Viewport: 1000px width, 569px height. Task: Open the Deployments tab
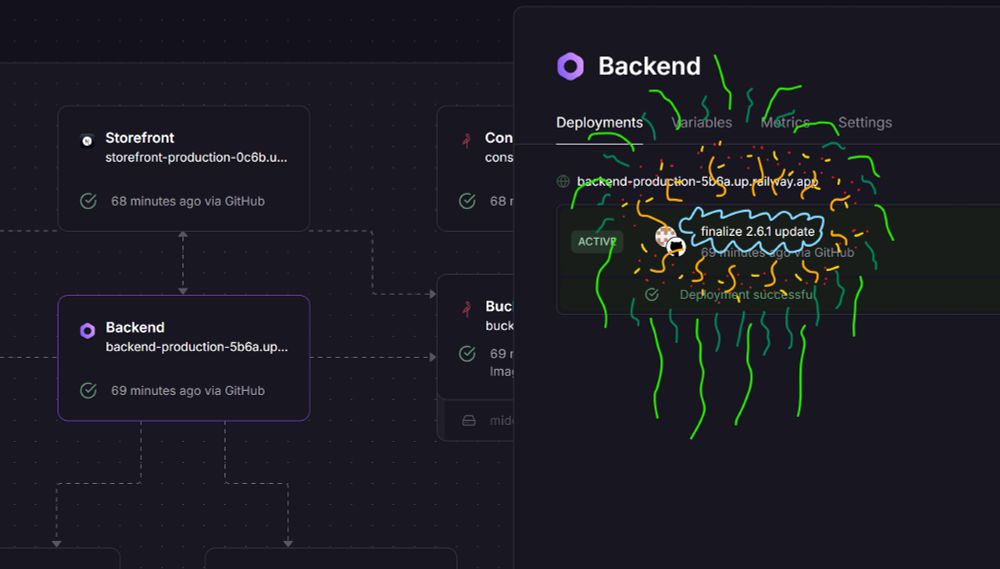click(599, 122)
